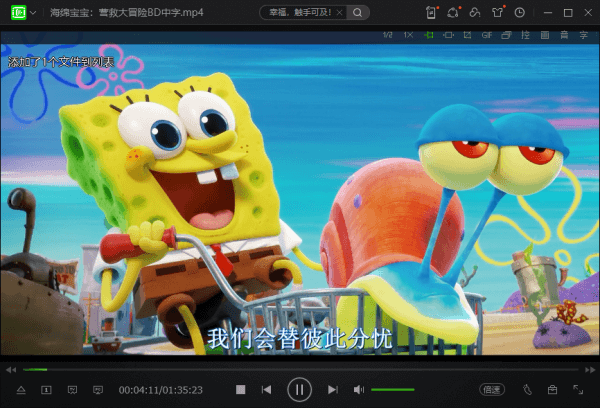The image size is (600, 408).
Task: Click the screen projection monitor icon
Action: tap(98, 390)
